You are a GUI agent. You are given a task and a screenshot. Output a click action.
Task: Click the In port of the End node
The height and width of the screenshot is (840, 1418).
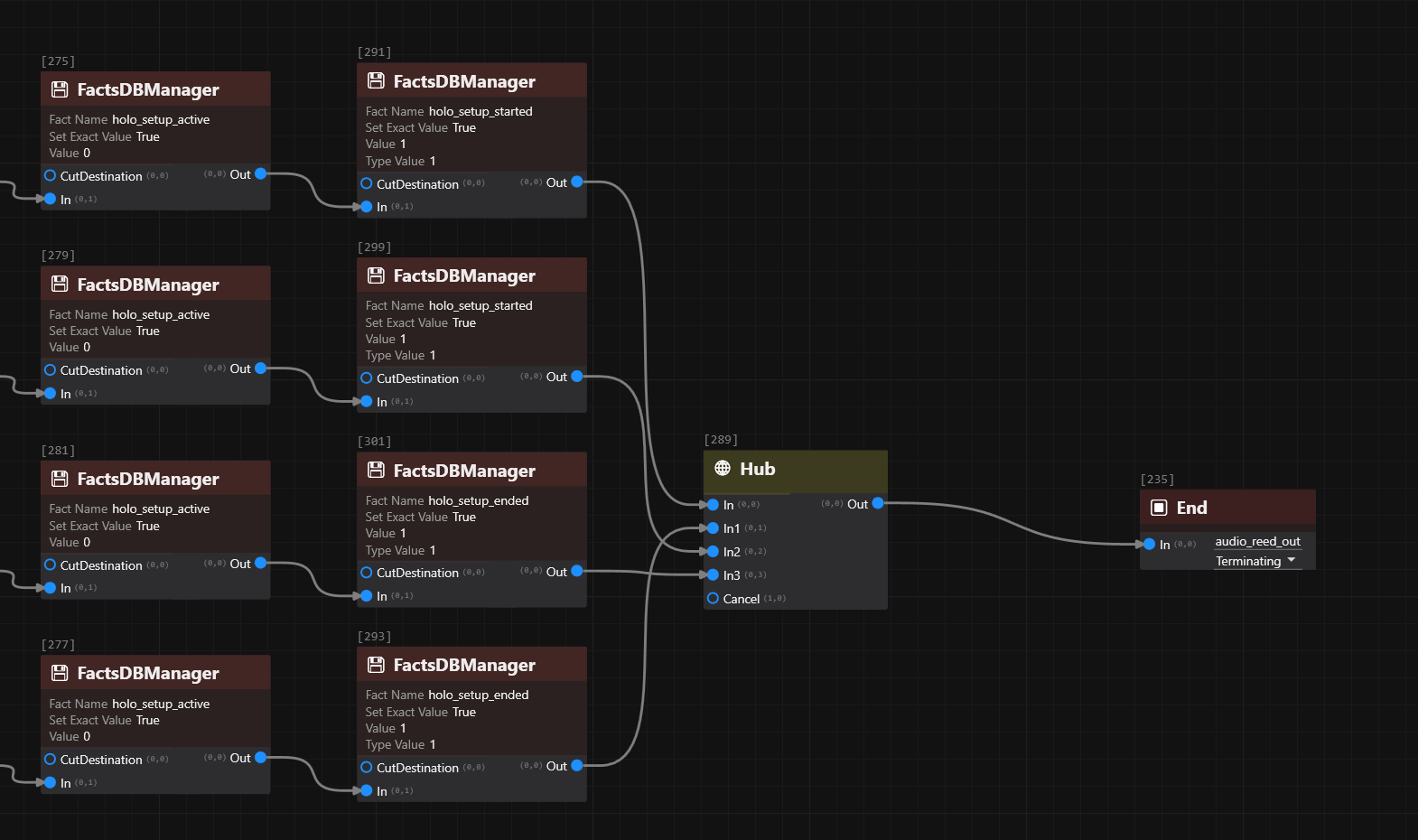click(1149, 544)
